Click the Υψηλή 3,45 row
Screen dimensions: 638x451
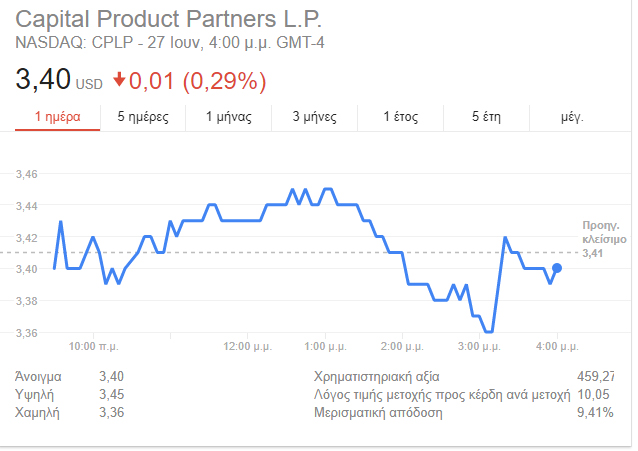click(x=70, y=394)
